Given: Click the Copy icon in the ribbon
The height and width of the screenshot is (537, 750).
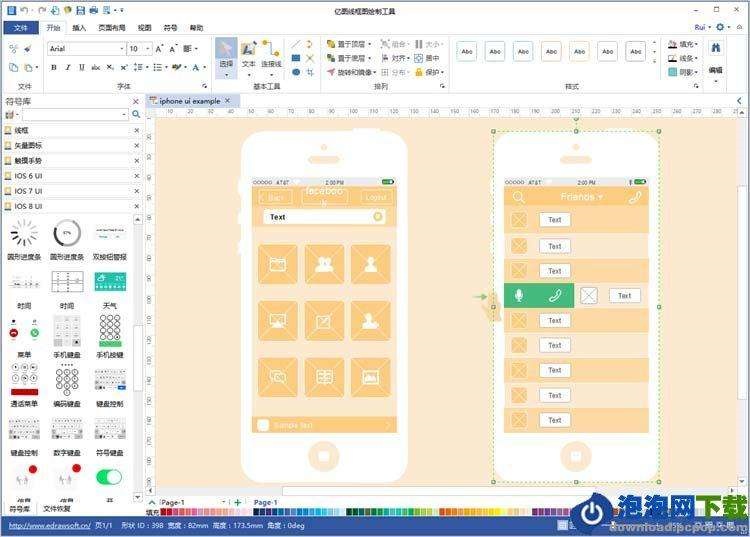Looking at the screenshot, I should point(13,67).
